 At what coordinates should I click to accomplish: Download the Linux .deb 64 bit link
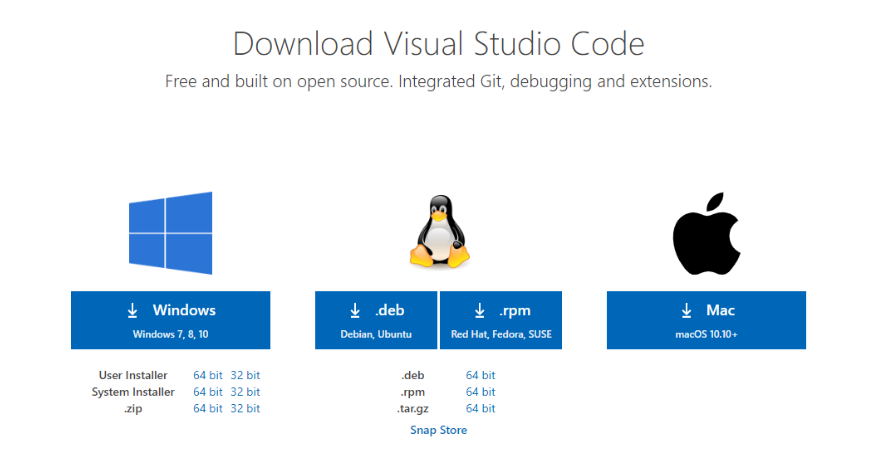click(481, 375)
